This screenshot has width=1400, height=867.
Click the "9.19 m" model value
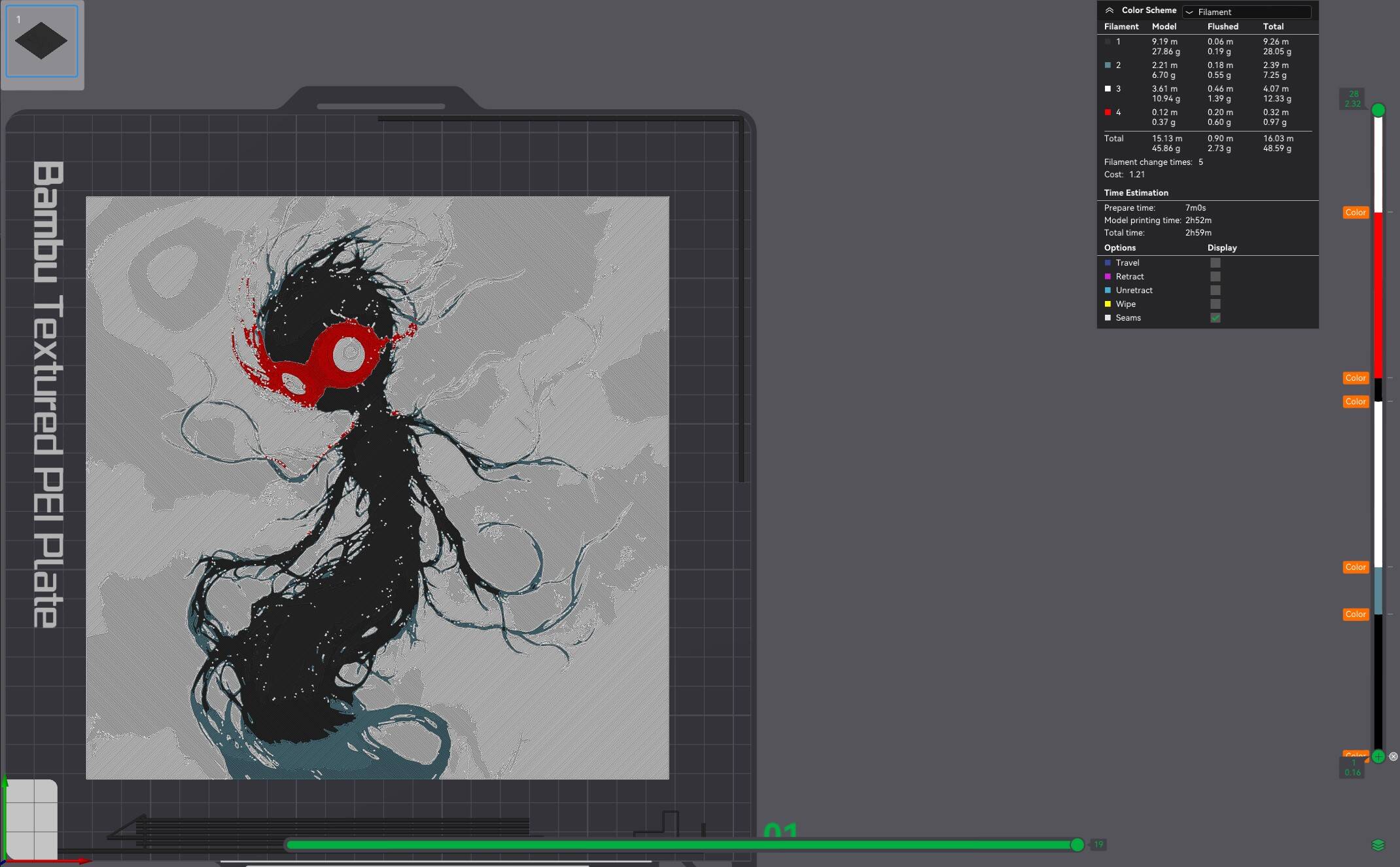[1164, 42]
